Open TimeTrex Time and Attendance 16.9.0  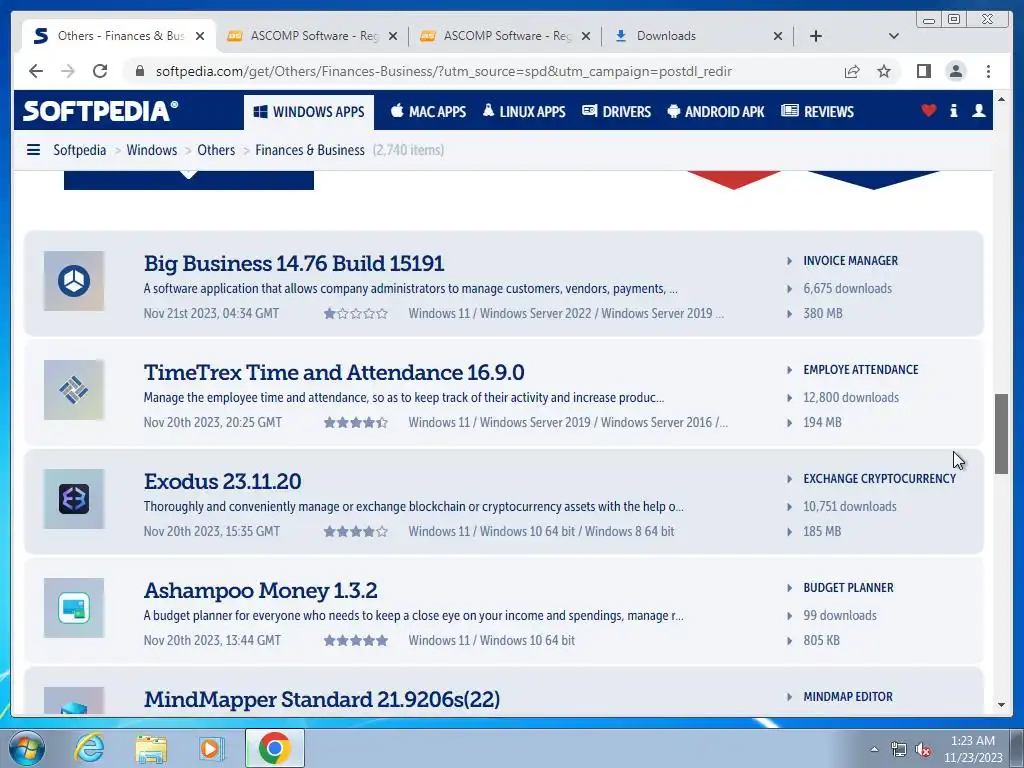(x=334, y=372)
